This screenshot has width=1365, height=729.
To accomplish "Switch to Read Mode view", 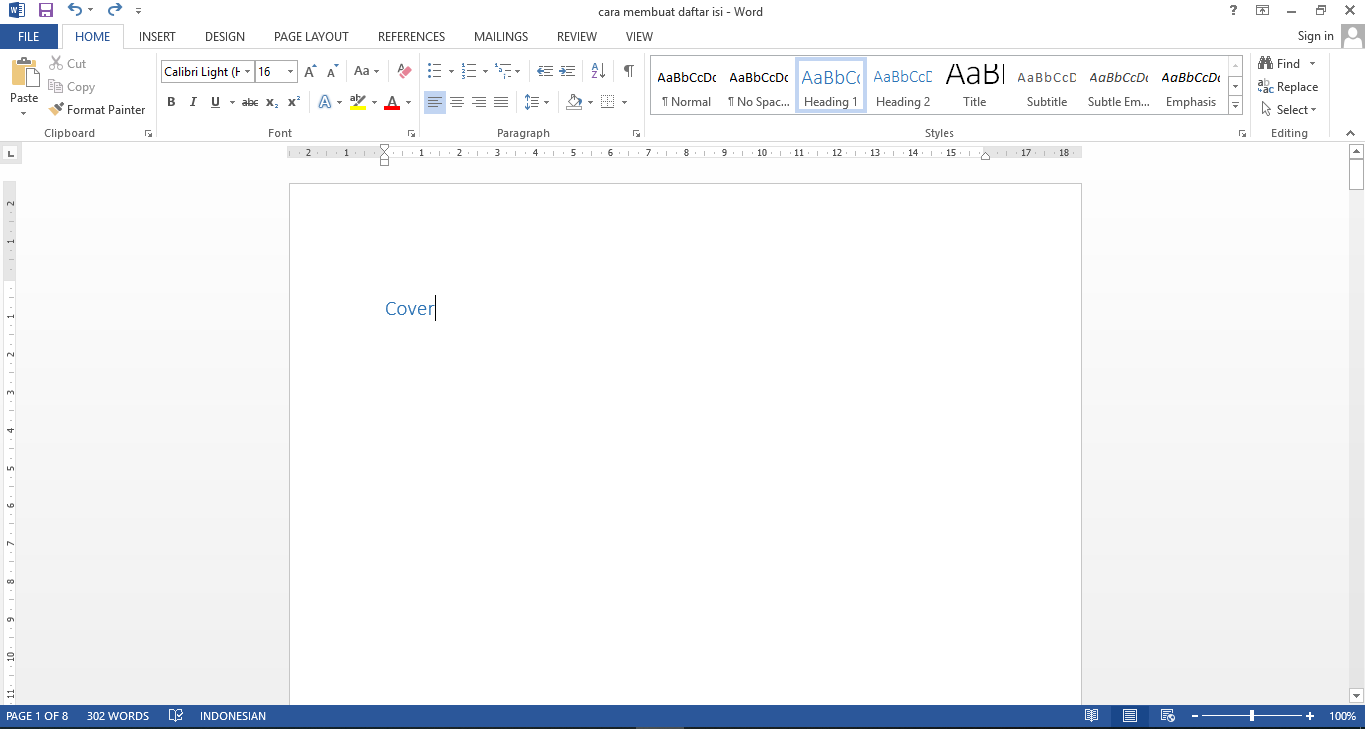I will point(1092,716).
